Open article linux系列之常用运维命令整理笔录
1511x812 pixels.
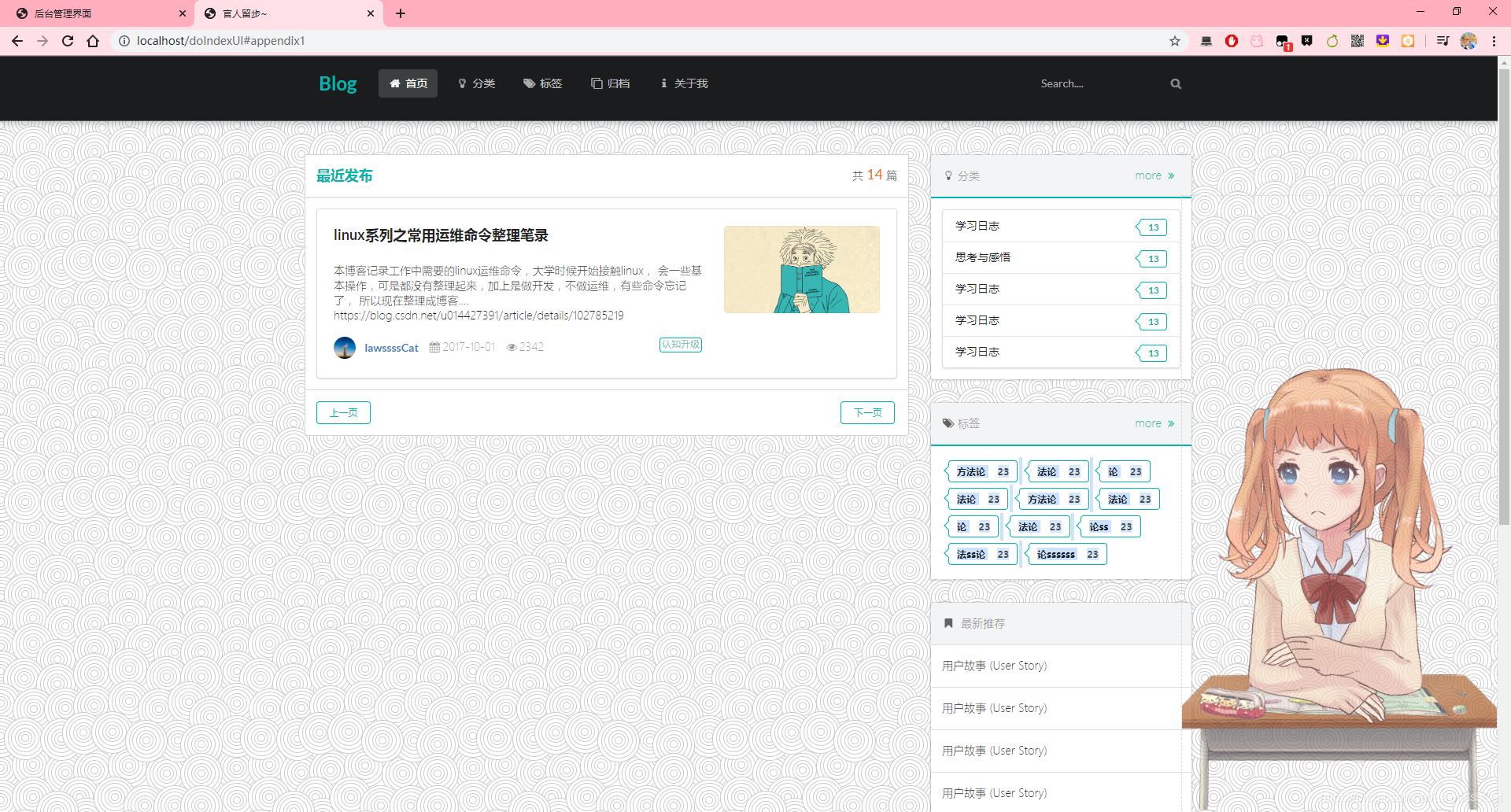(441, 235)
